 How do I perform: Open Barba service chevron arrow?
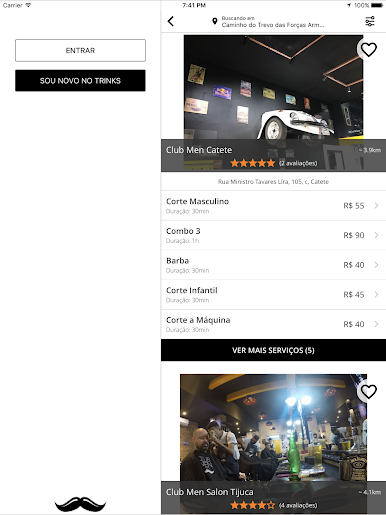376,265
